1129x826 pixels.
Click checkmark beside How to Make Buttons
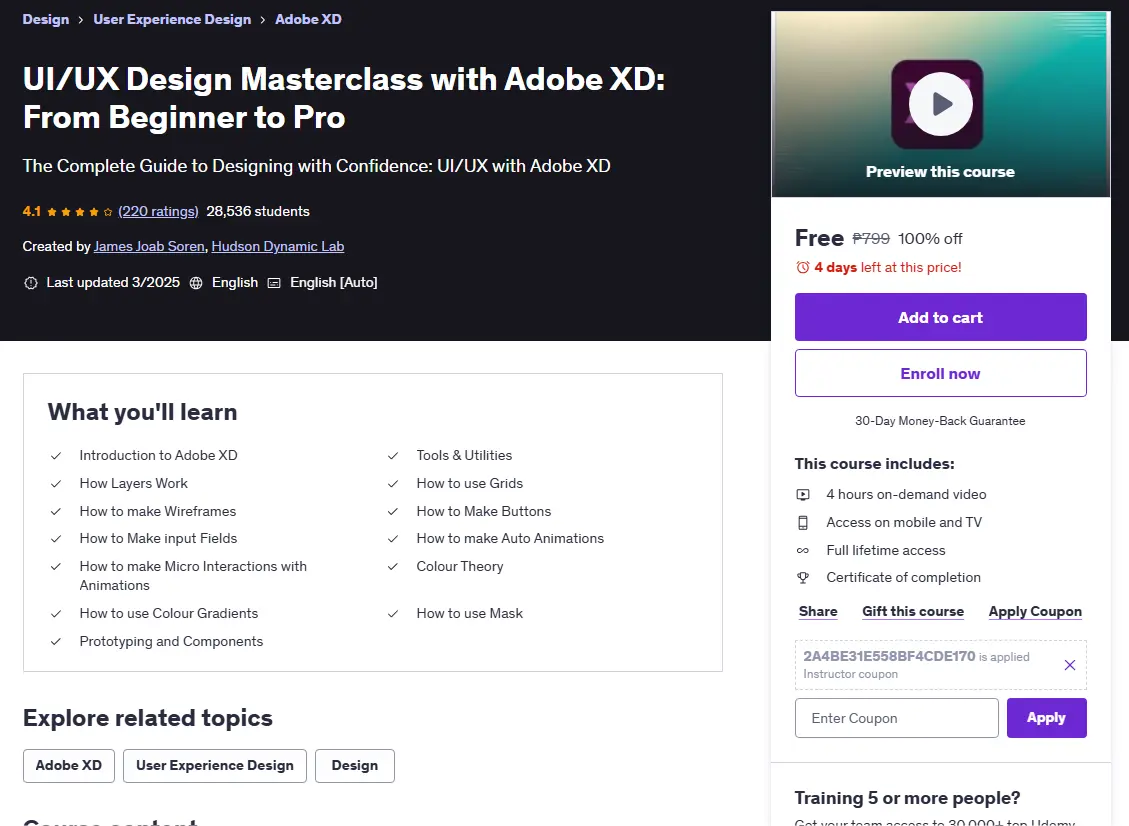pyautogui.click(x=392, y=511)
